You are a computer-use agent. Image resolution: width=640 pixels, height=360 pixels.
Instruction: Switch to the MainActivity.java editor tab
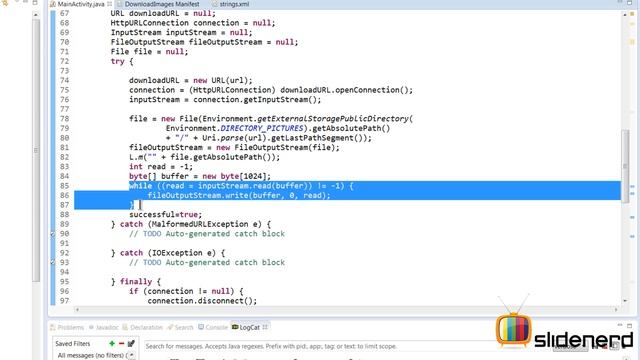click(x=81, y=4)
